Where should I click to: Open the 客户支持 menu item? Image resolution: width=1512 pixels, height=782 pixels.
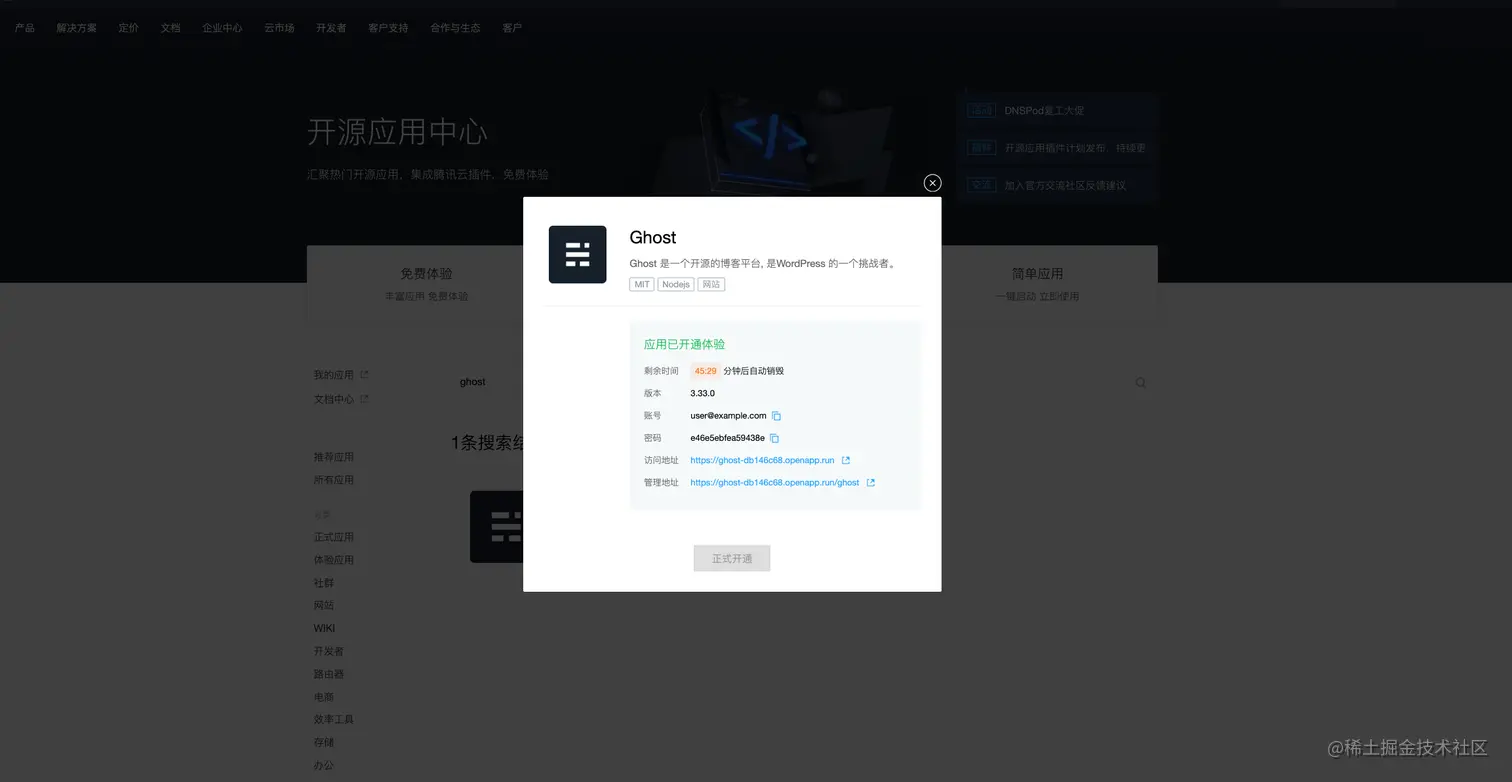click(388, 28)
